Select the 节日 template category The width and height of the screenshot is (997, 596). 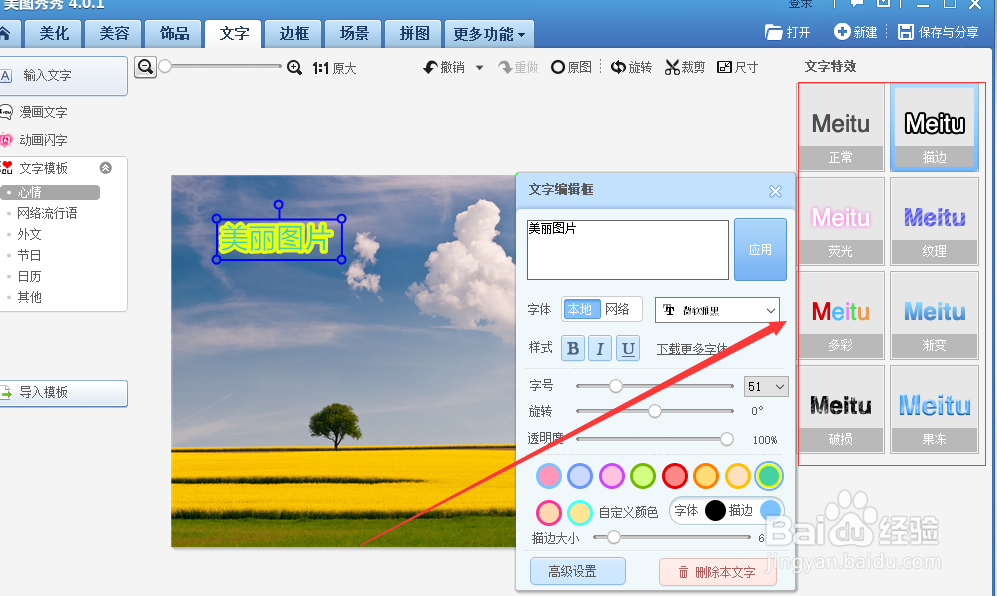[x=29, y=255]
